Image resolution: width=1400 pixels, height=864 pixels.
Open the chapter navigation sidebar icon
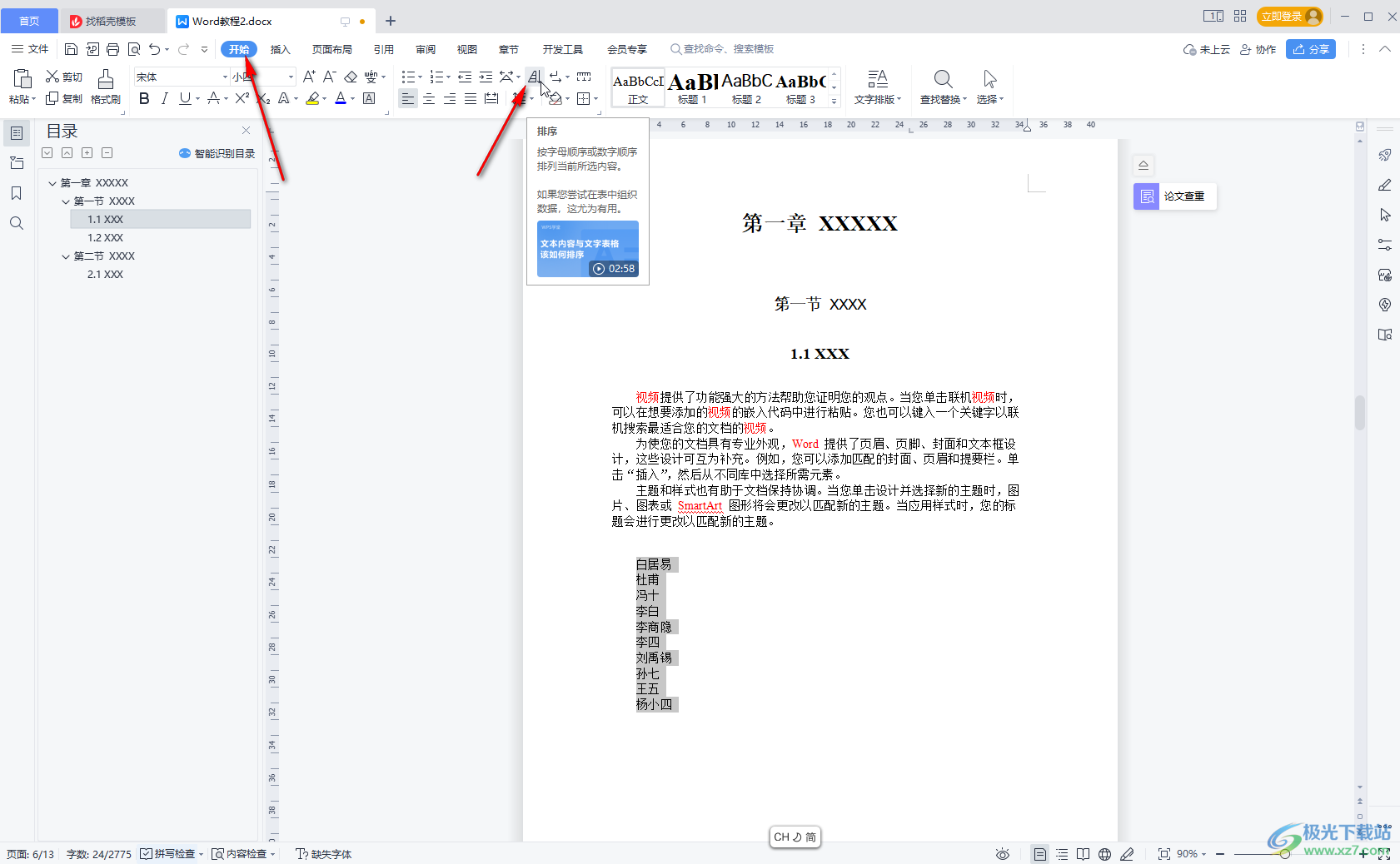point(16,163)
